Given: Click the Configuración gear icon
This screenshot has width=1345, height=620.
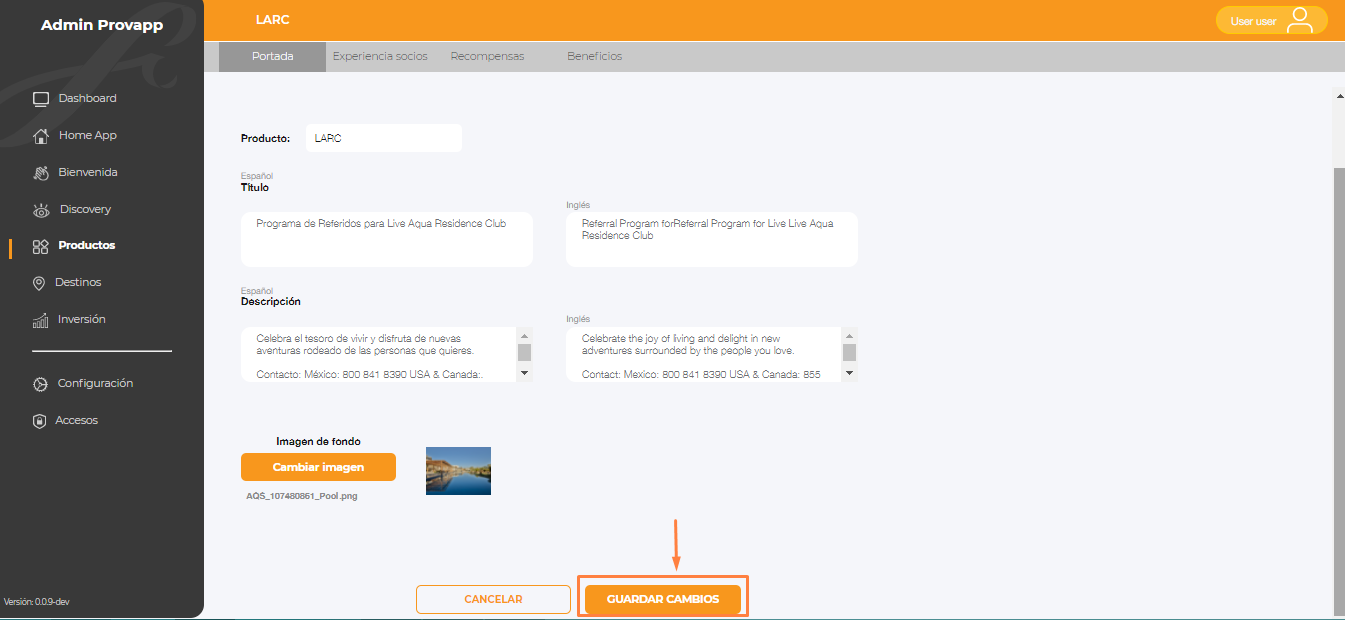Looking at the screenshot, I should click(40, 384).
